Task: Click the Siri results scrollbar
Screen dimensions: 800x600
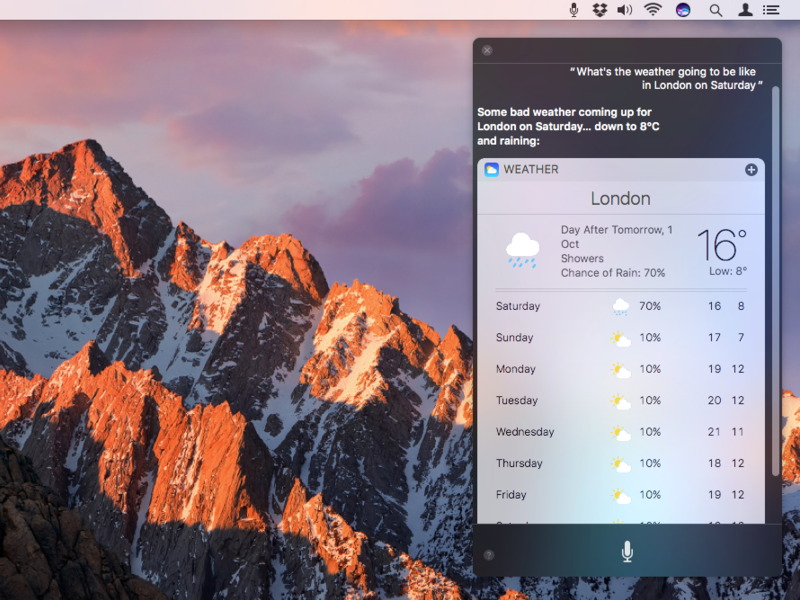Action: click(x=776, y=281)
